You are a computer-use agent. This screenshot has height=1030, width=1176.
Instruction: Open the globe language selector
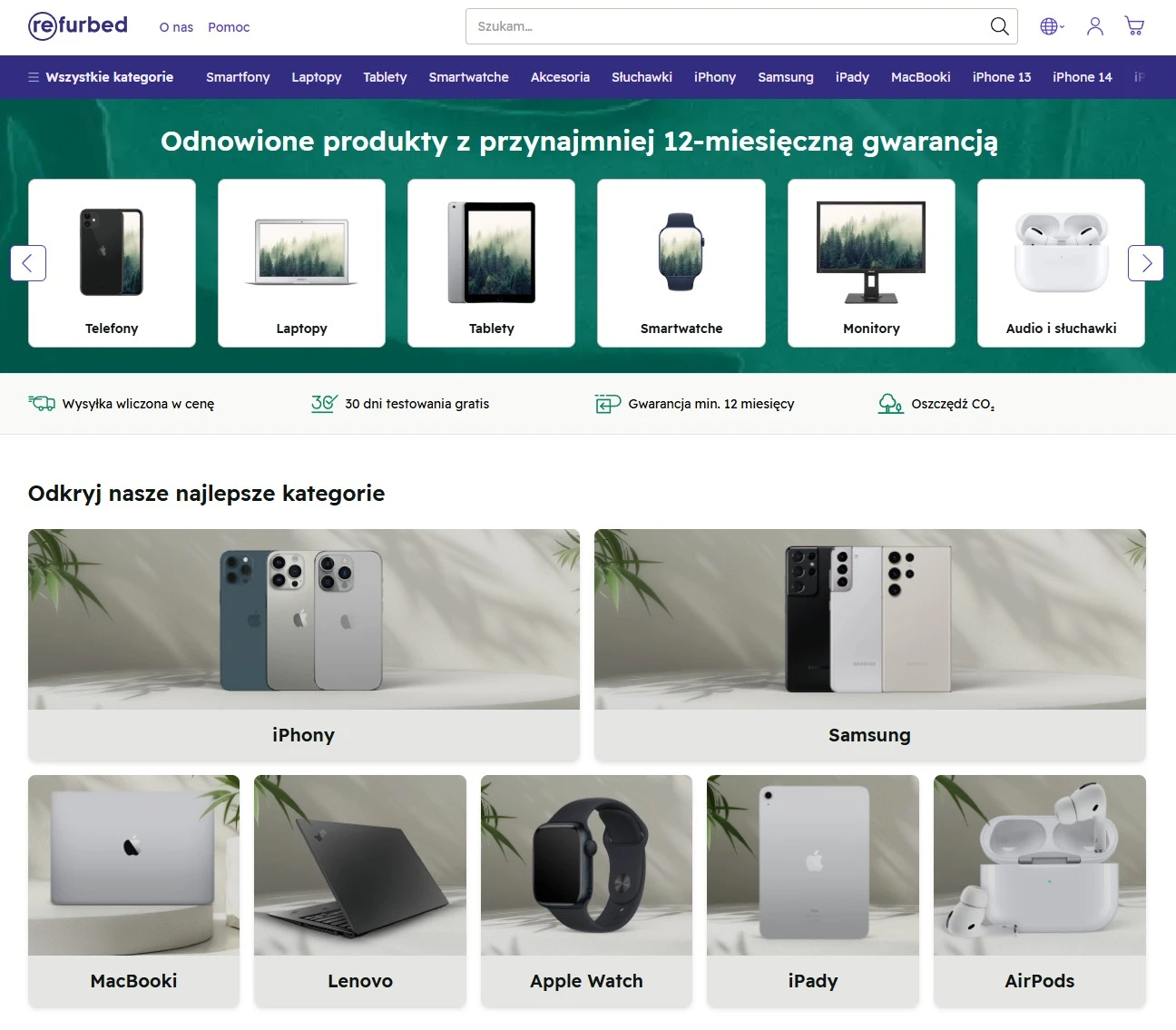click(1052, 26)
